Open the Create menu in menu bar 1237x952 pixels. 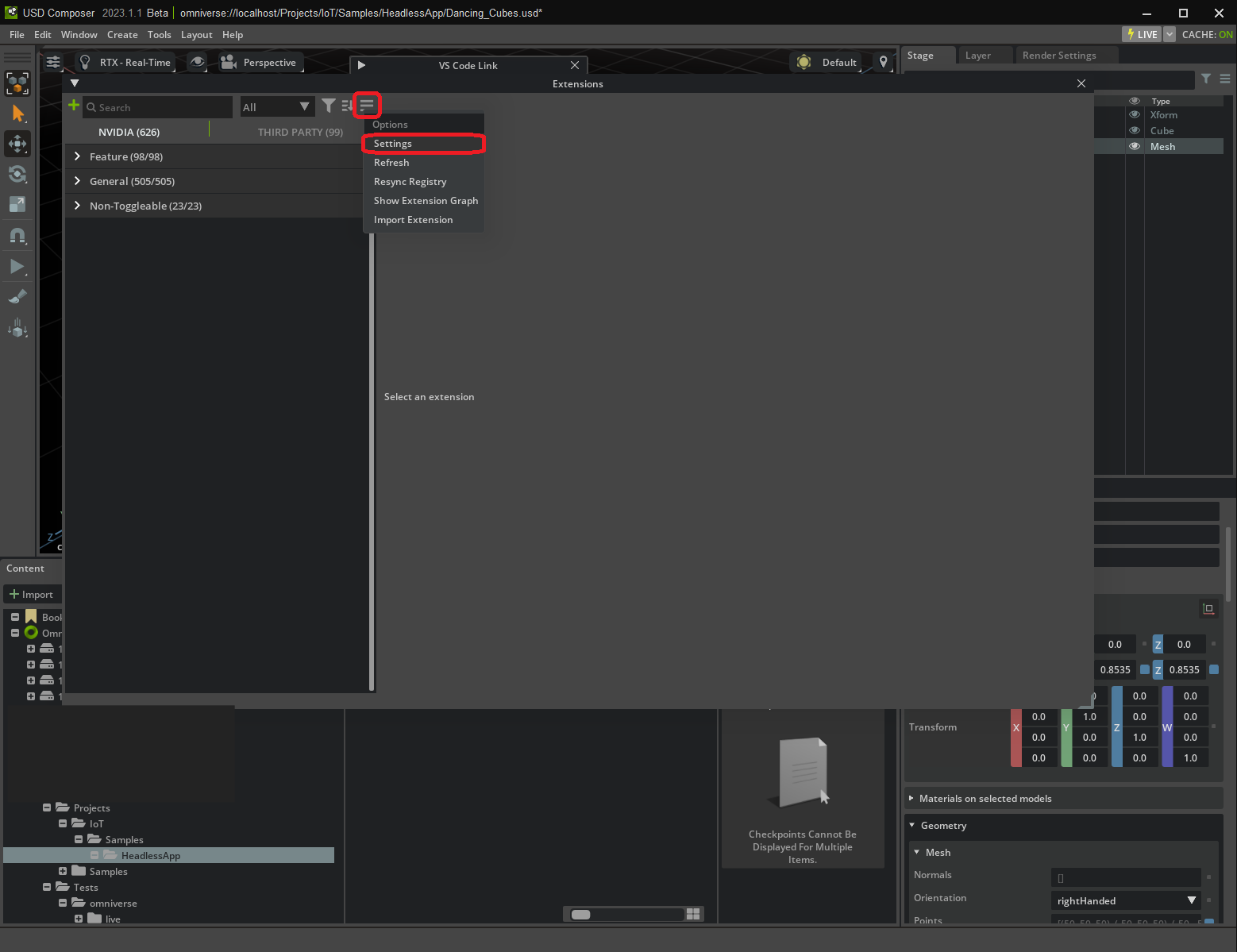click(x=122, y=34)
